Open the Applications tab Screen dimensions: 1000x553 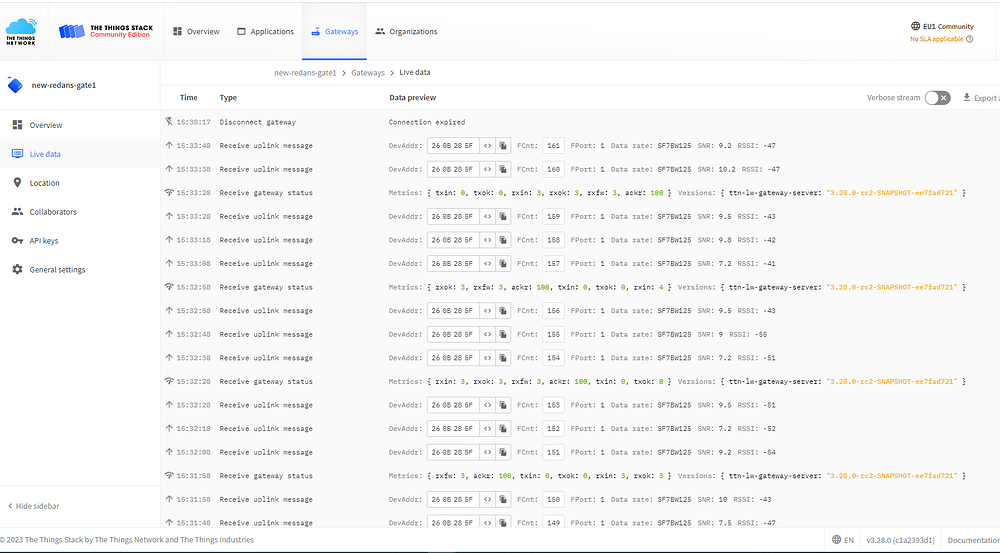[x=265, y=31]
